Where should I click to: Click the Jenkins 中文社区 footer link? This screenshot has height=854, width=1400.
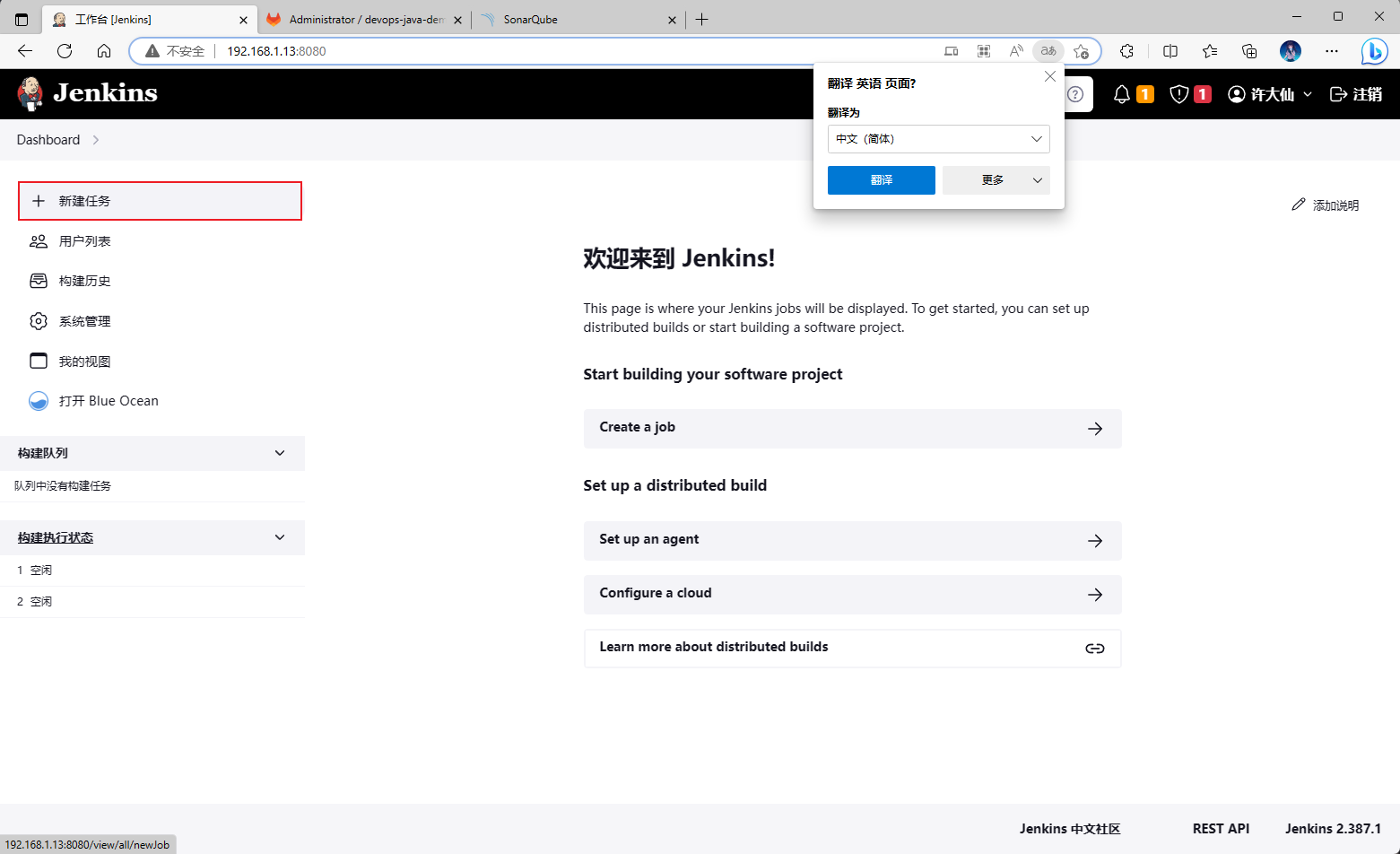tap(1070, 829)
